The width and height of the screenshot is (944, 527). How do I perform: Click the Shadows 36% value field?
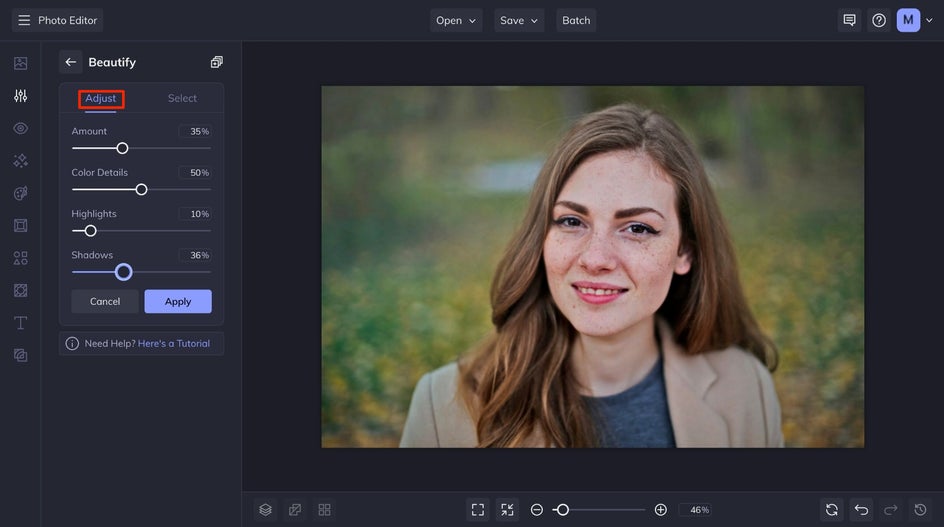point(195,255)
